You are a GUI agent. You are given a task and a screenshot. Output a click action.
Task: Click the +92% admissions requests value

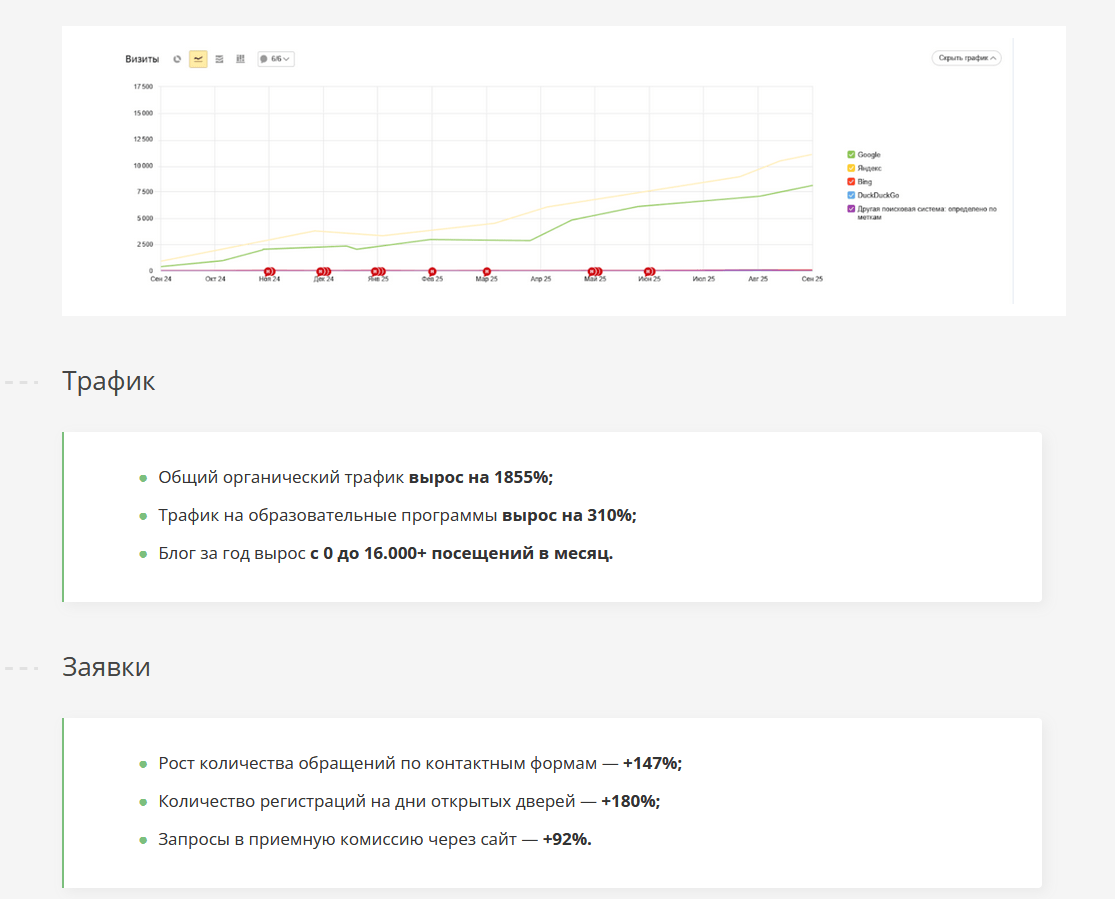click(567, 839)
